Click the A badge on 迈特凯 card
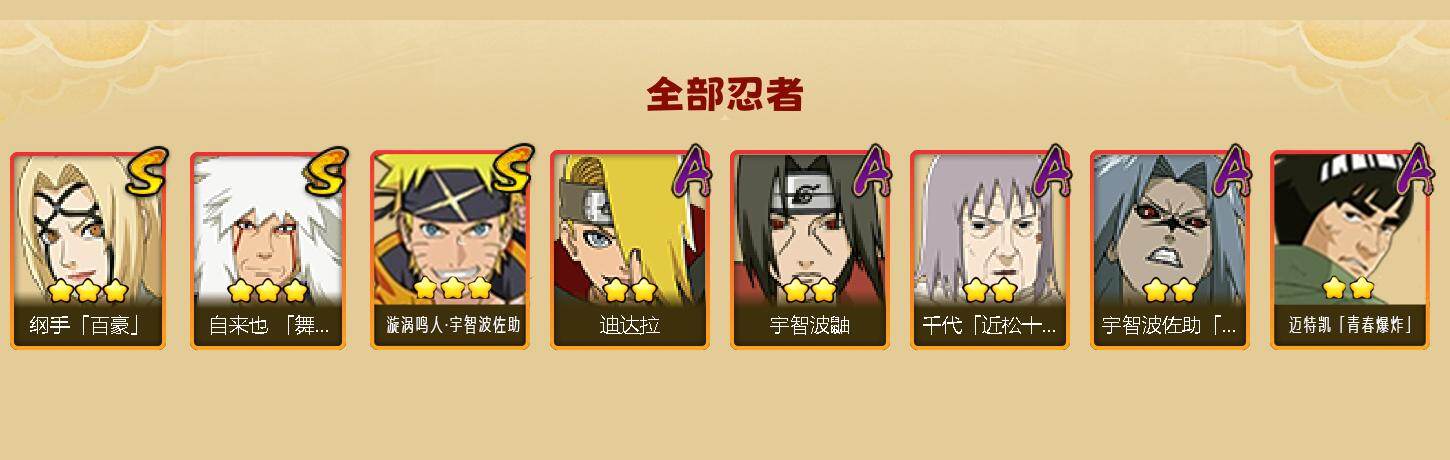 pos(1410,171)
